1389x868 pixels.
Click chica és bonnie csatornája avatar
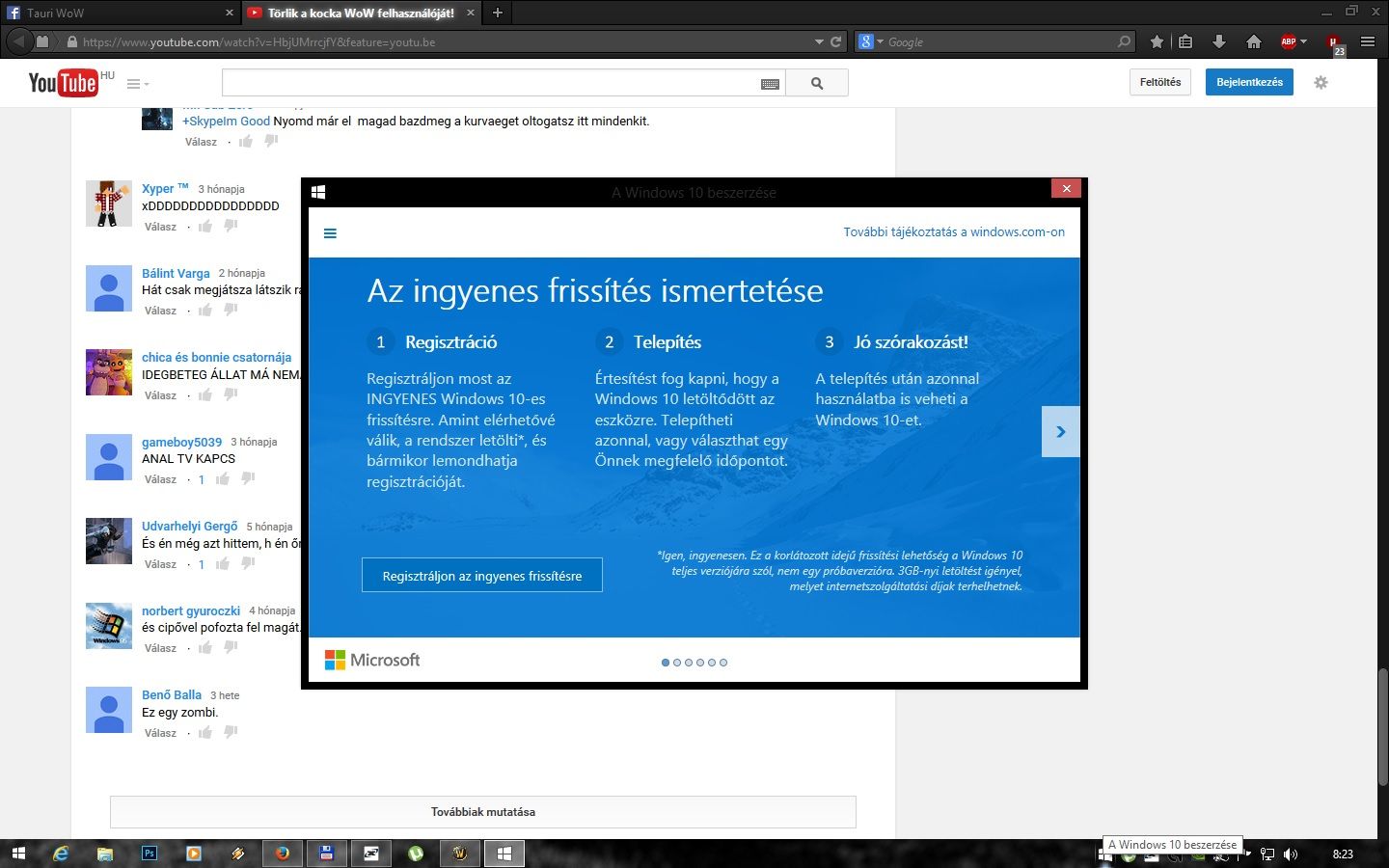click(x=109, y=372)
